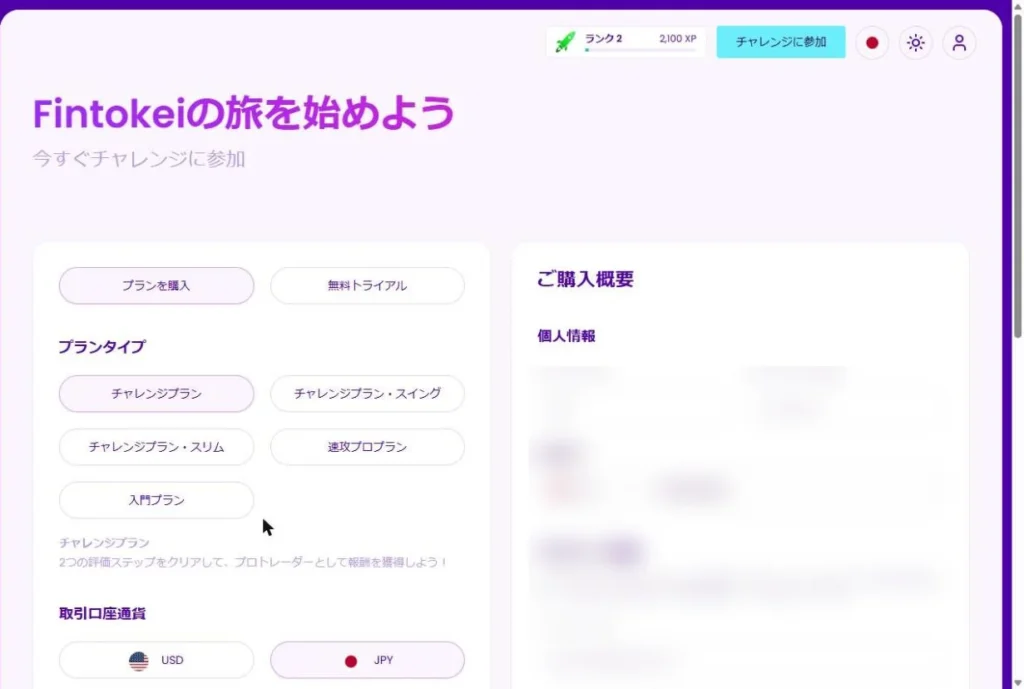Click the ご購入概要 heading
Screen dimensions: 1024x689
click(x=585, y=279)
